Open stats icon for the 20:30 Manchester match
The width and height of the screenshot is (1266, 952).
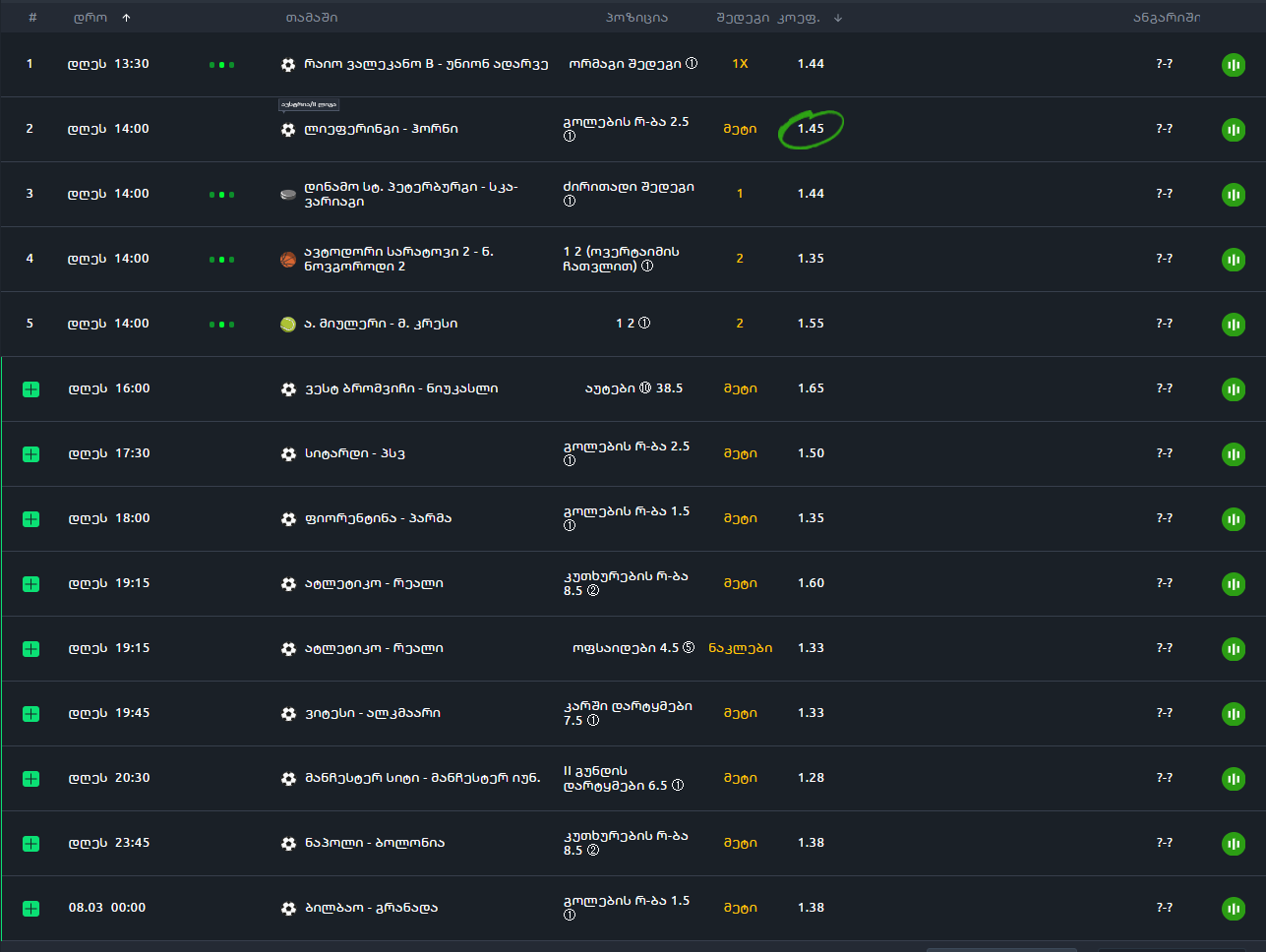point(1233,779)
